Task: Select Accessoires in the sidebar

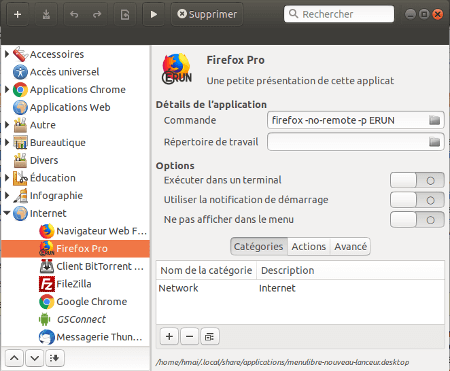Action: click(x=75, y=54)
